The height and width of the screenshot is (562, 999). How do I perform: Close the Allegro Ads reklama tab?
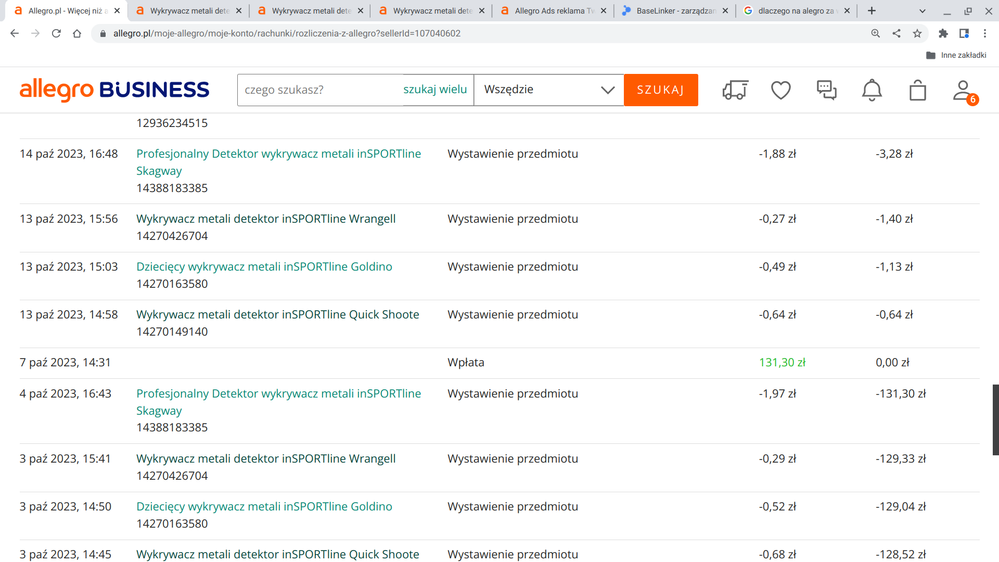pos(603,11)
